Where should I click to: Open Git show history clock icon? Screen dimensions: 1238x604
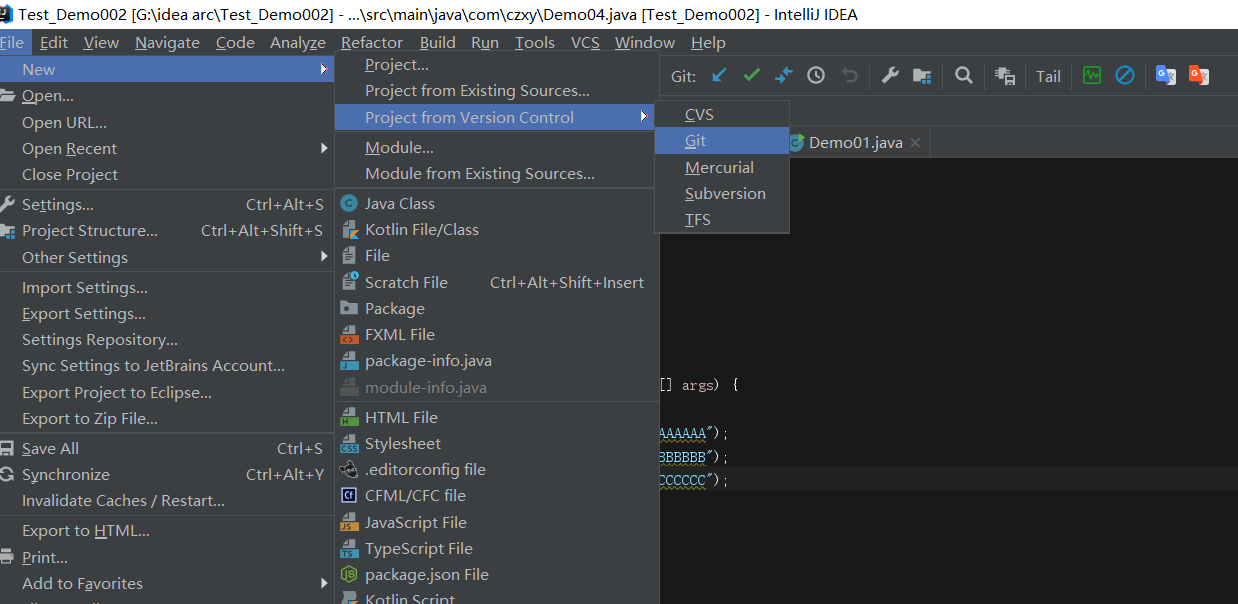816,75
